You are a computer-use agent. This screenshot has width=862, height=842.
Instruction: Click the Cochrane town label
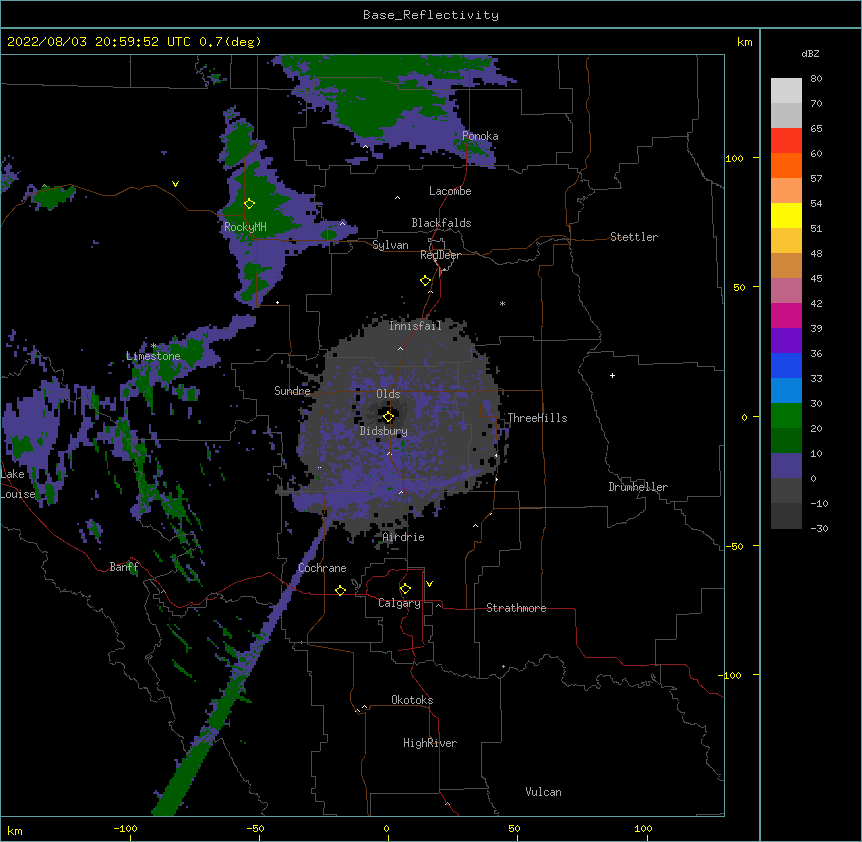[x=322, y=568]
